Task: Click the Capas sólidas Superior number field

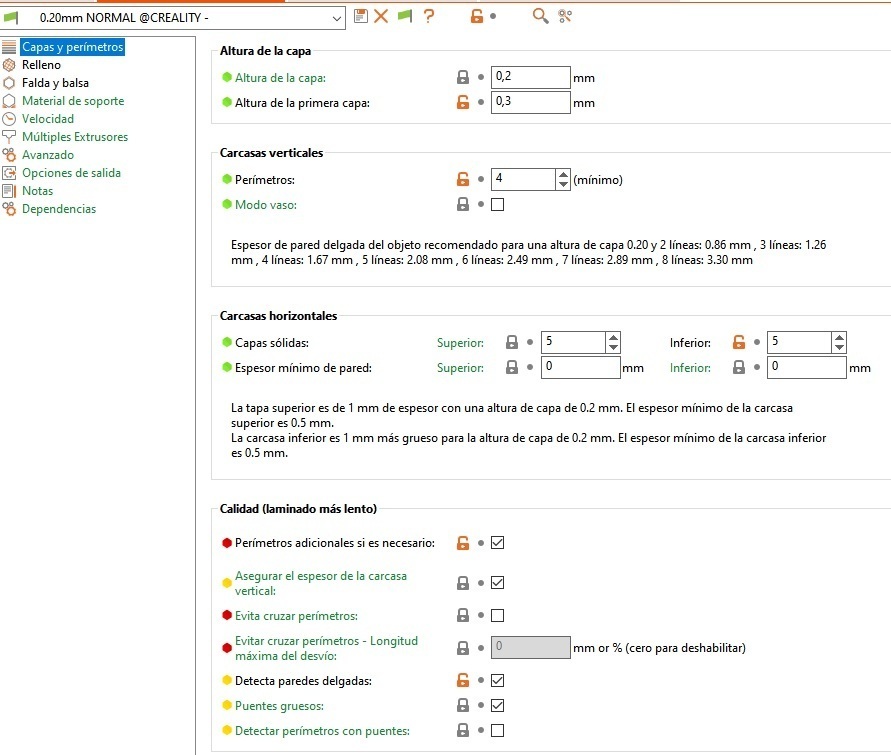Action: coord(573,343)
